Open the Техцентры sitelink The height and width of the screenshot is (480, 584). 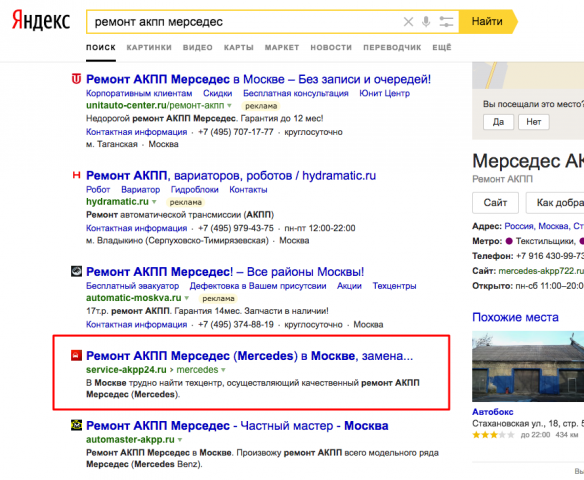tap(394, 286)
